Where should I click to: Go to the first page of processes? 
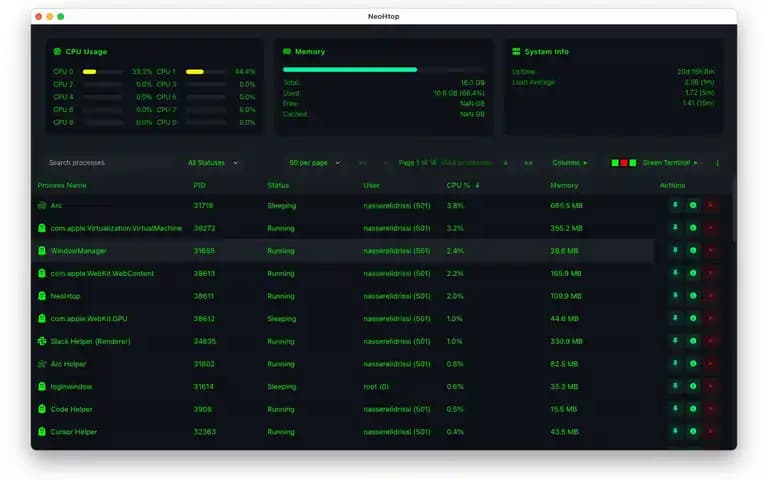tap(362, 163)
